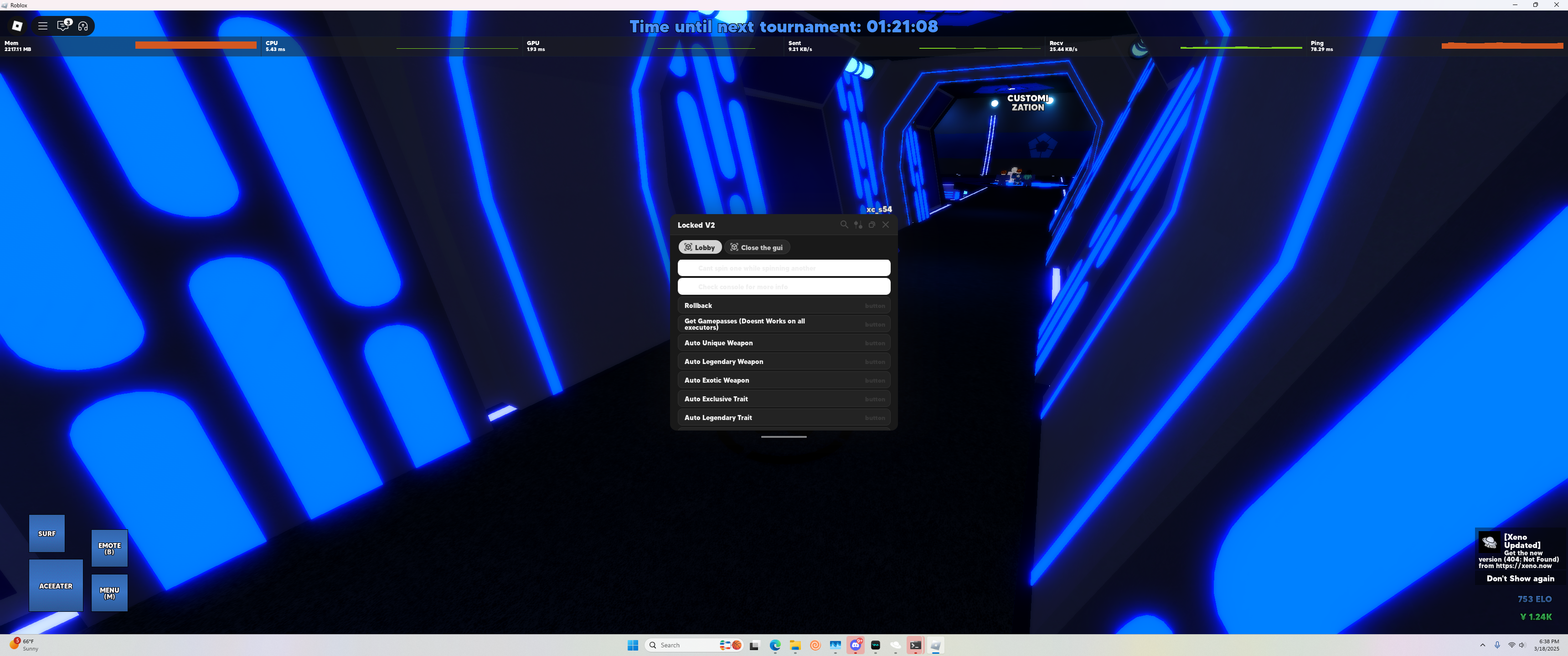Click the Auto Legendary Weapon button
Screen dimensions: 1568x656
pyautogui.click(x=784, y=361)
